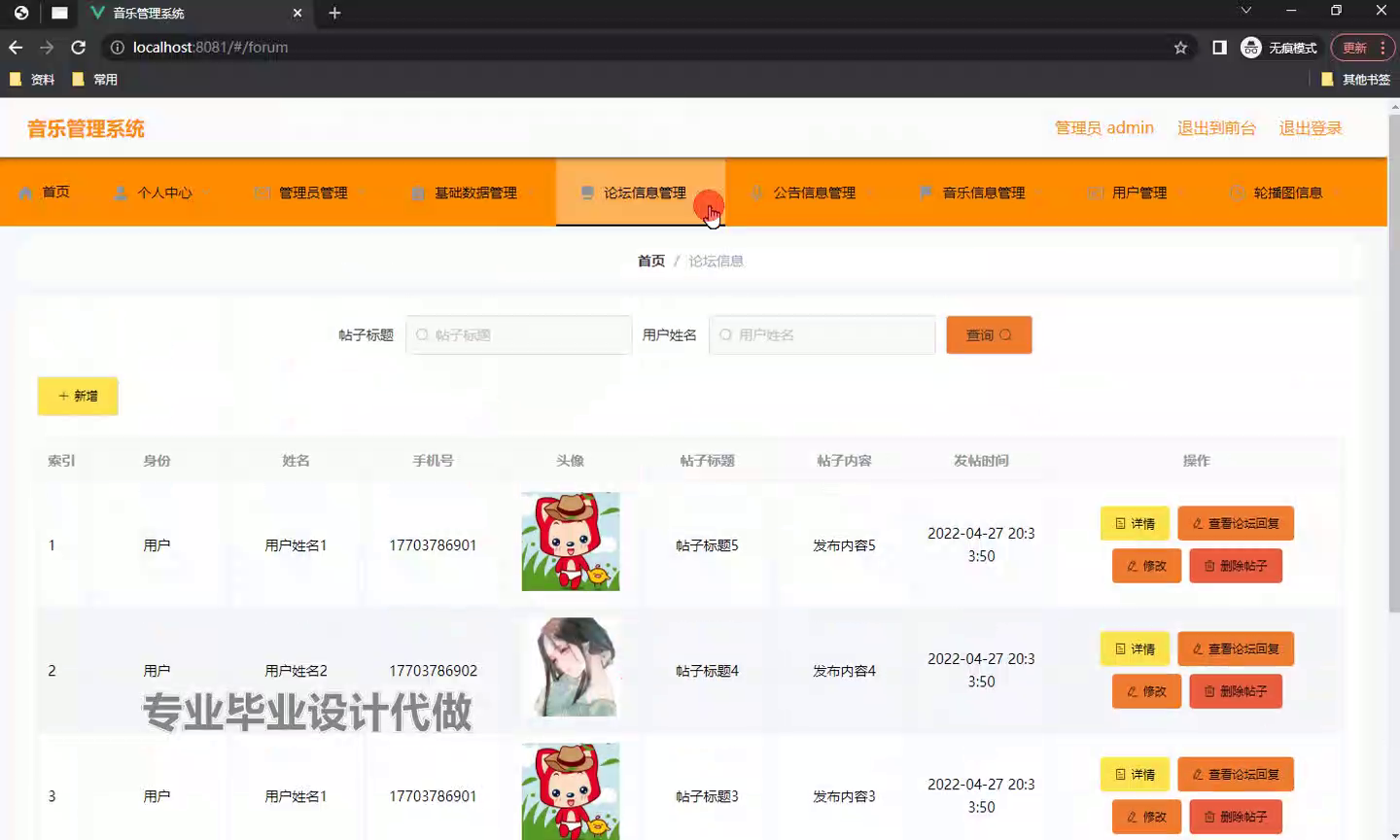Focus the 帖子标题 search field
The width and height of the screenshot is (1400, 840).
(519, 334)
